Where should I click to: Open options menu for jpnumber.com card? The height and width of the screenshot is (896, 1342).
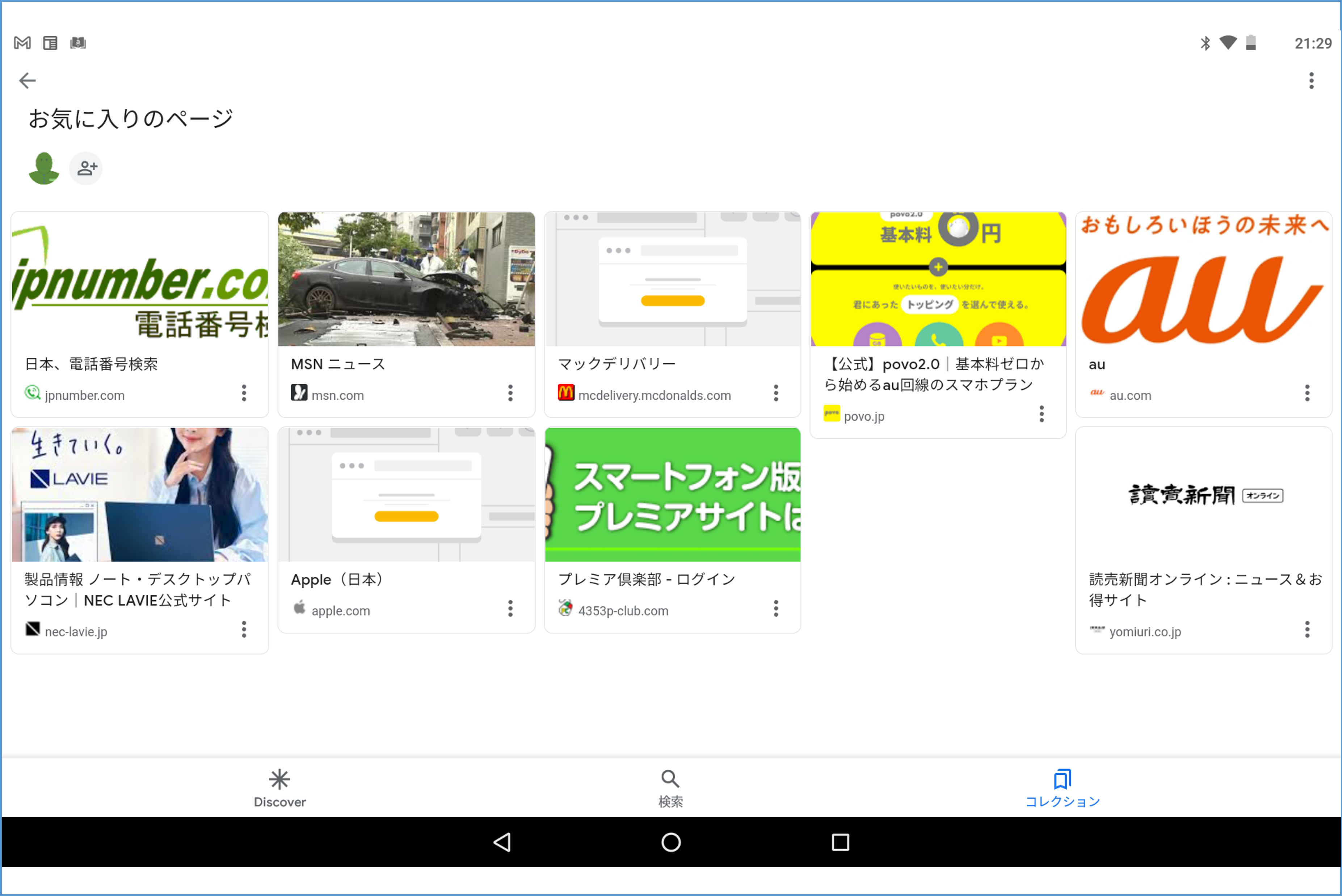[x=244, y=393]
